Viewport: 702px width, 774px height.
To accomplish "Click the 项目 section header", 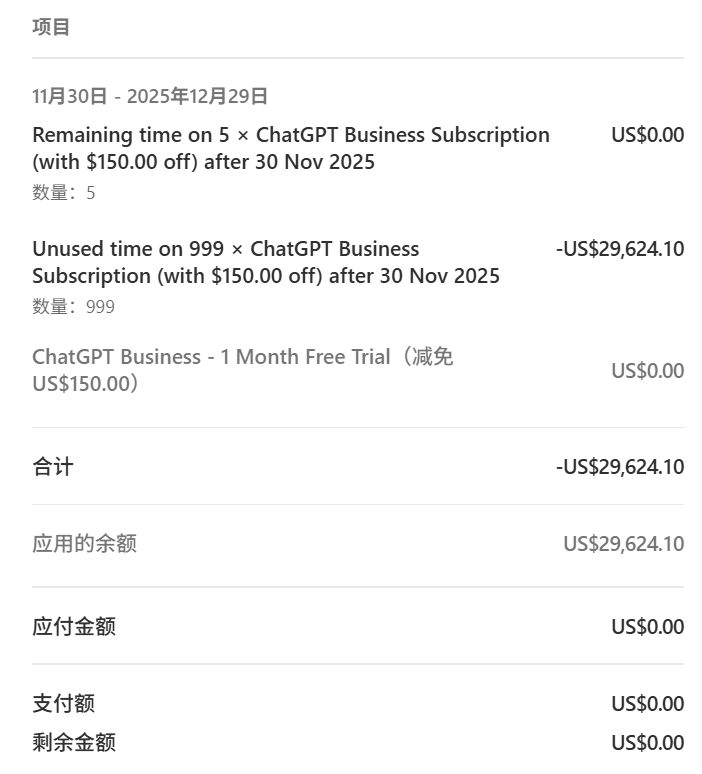I will click(51, 27).
